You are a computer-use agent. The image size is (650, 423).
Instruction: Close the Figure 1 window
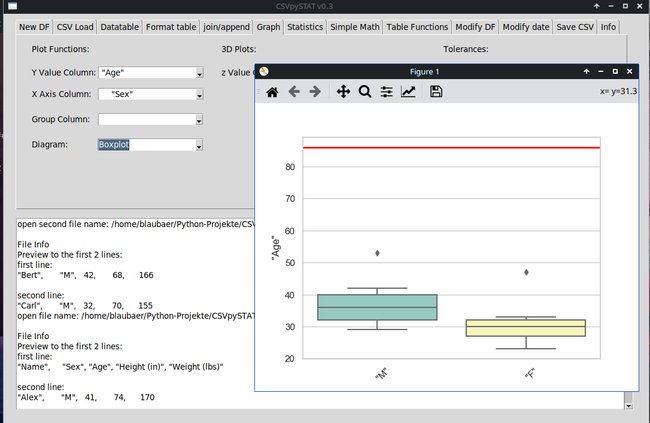point(630,71)
